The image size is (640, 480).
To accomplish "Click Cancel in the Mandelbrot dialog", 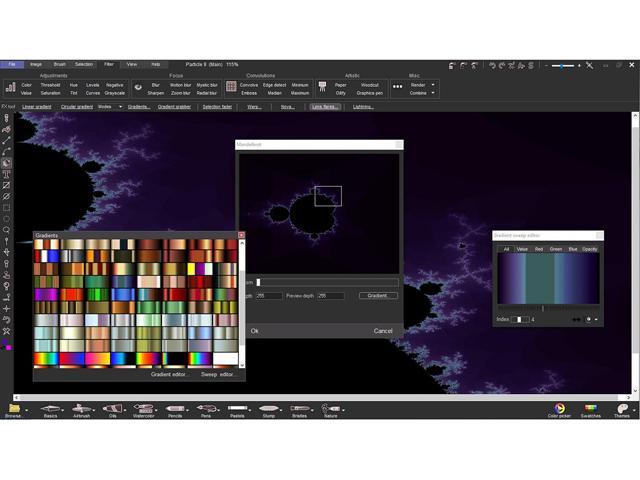I will click(383, 330).
